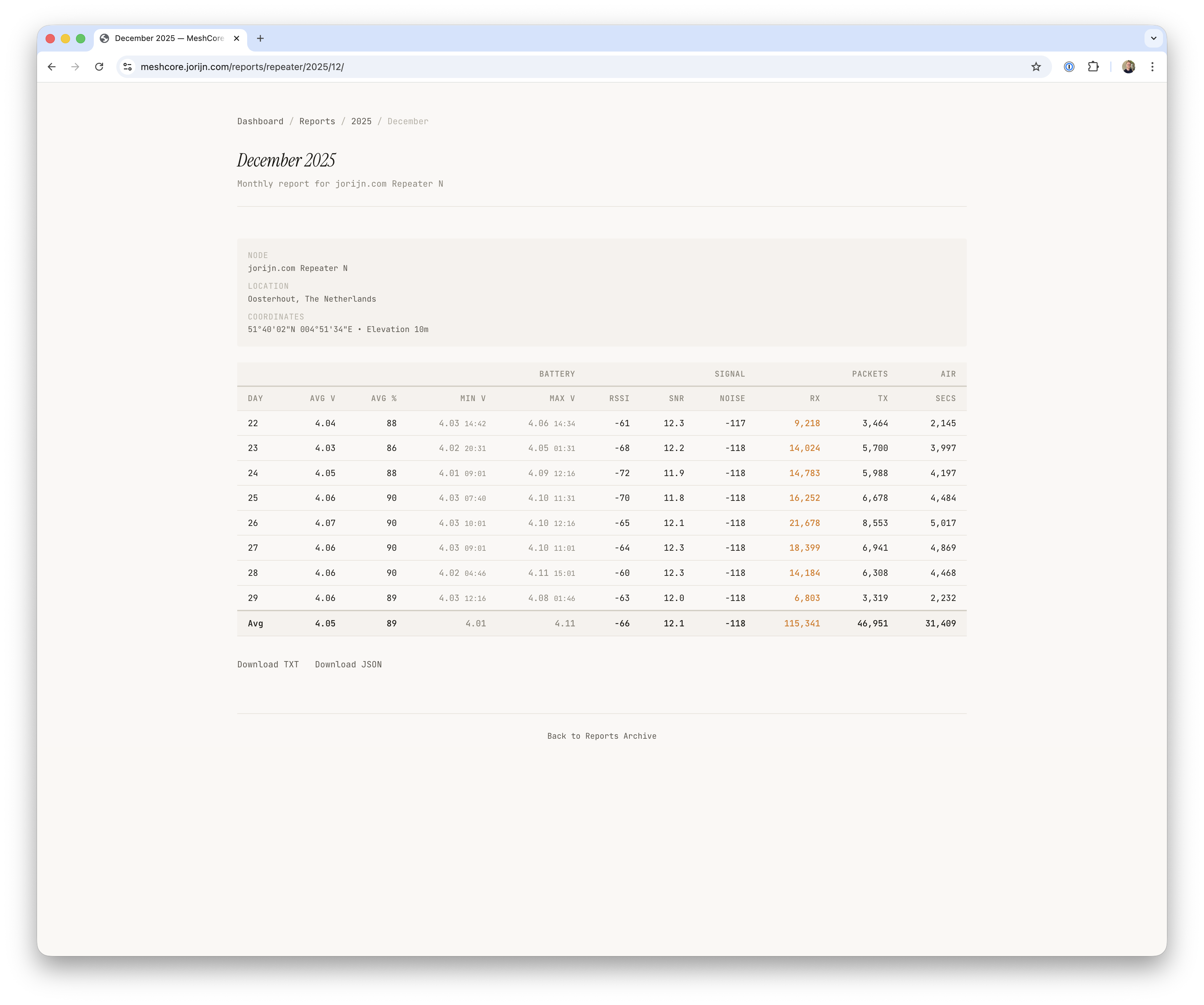Open site settings from the address bar icon
The width and height of the screenshot is (1204, 1005).
tap(127, 66)
